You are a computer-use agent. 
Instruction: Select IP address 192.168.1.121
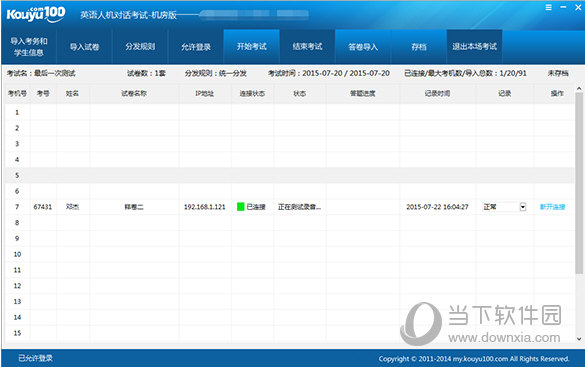pos(204,207)
